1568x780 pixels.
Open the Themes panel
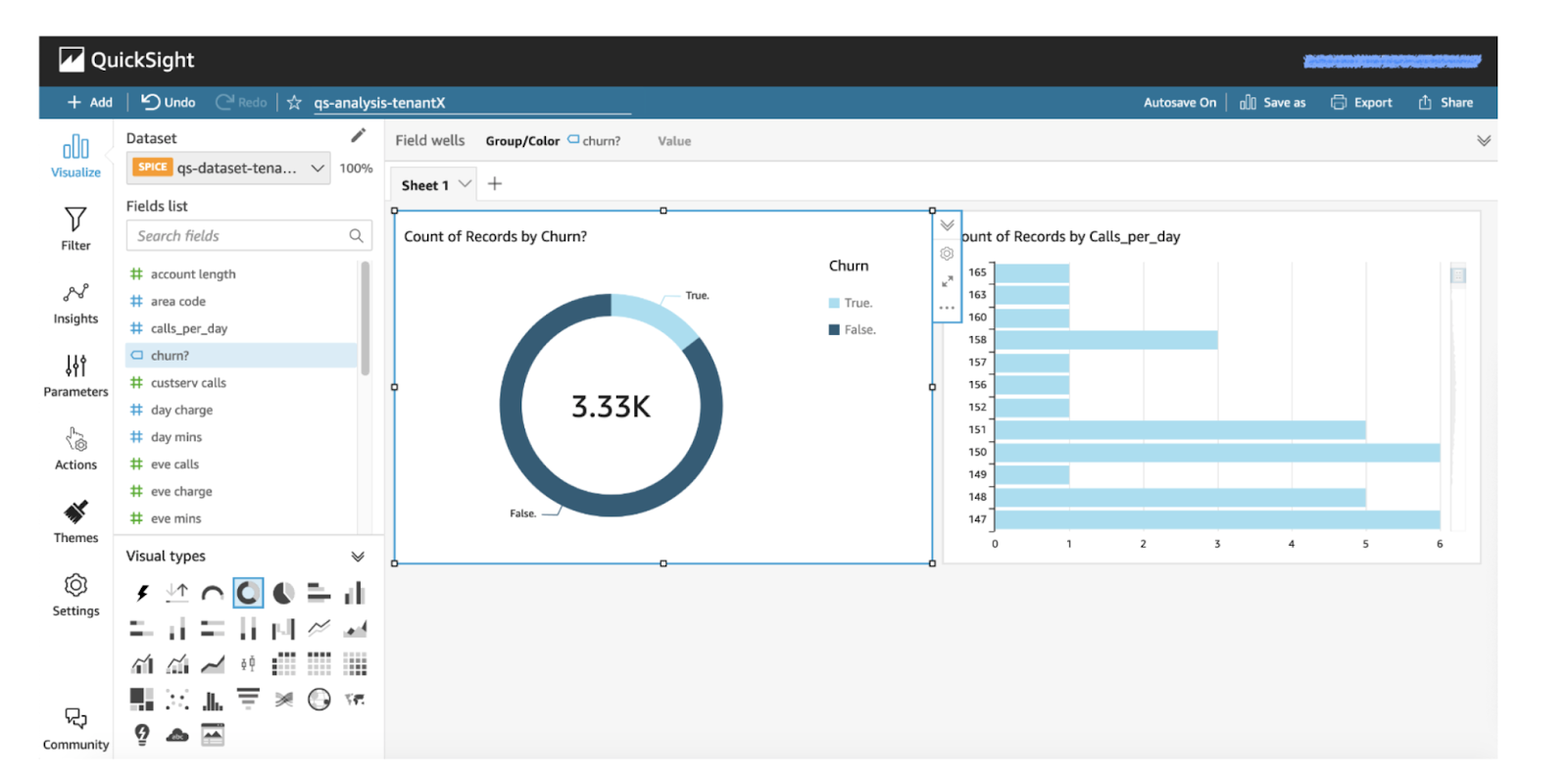click(75, 521)
